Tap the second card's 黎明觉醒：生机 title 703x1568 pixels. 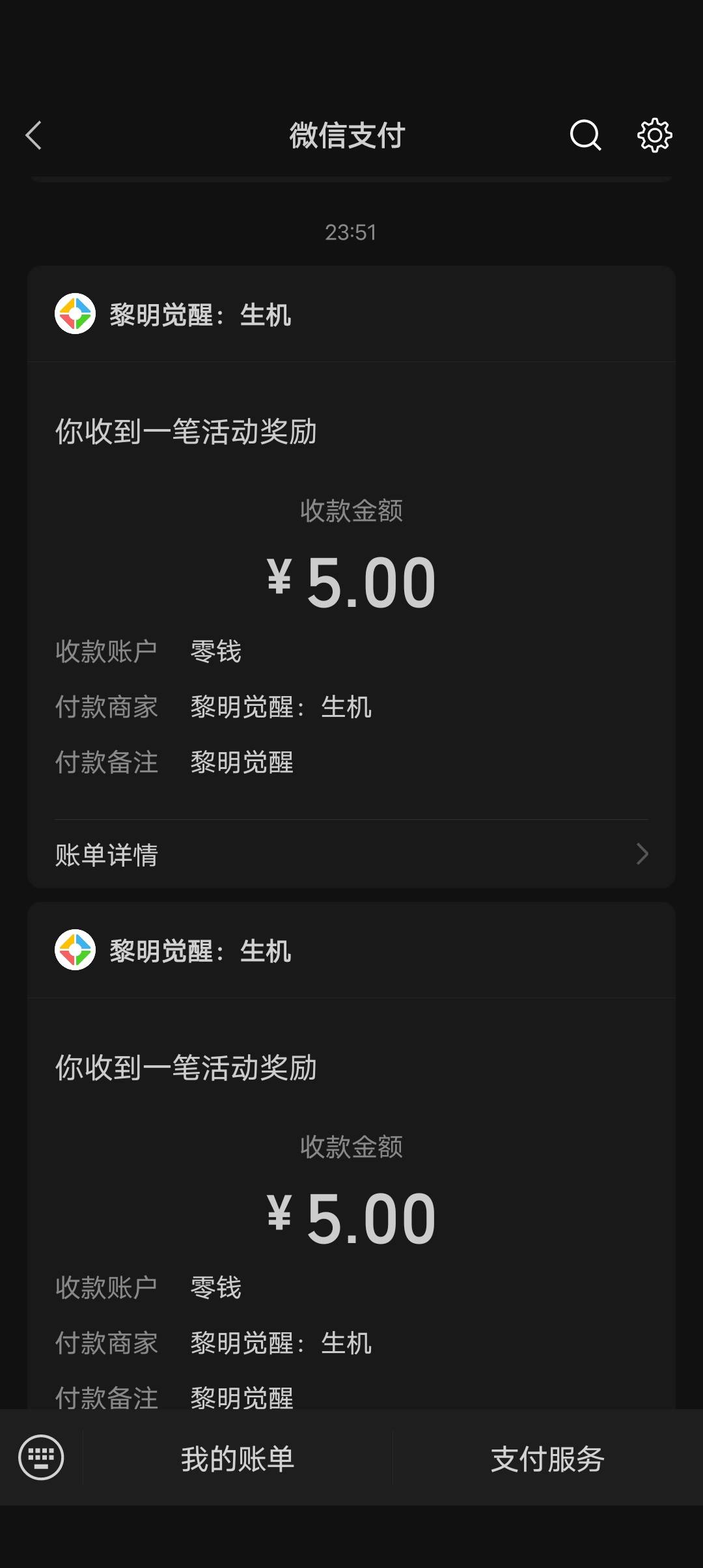coord(200,951)
